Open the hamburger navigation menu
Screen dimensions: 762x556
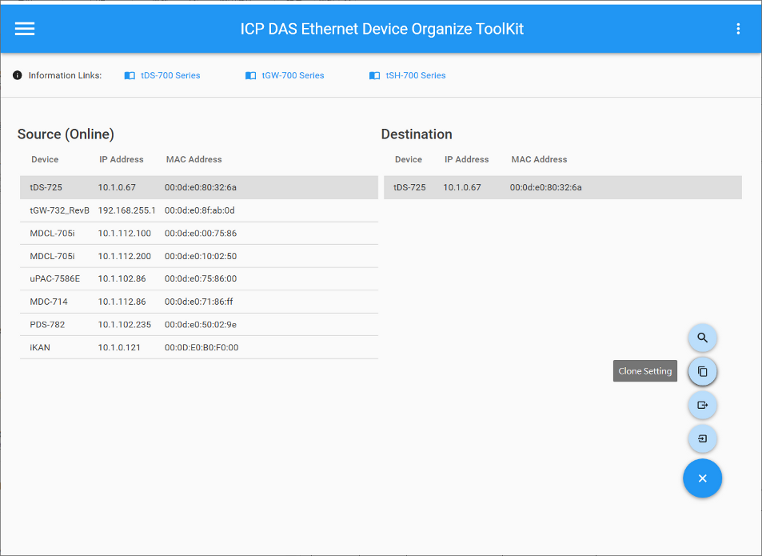(x=24, y=29)
